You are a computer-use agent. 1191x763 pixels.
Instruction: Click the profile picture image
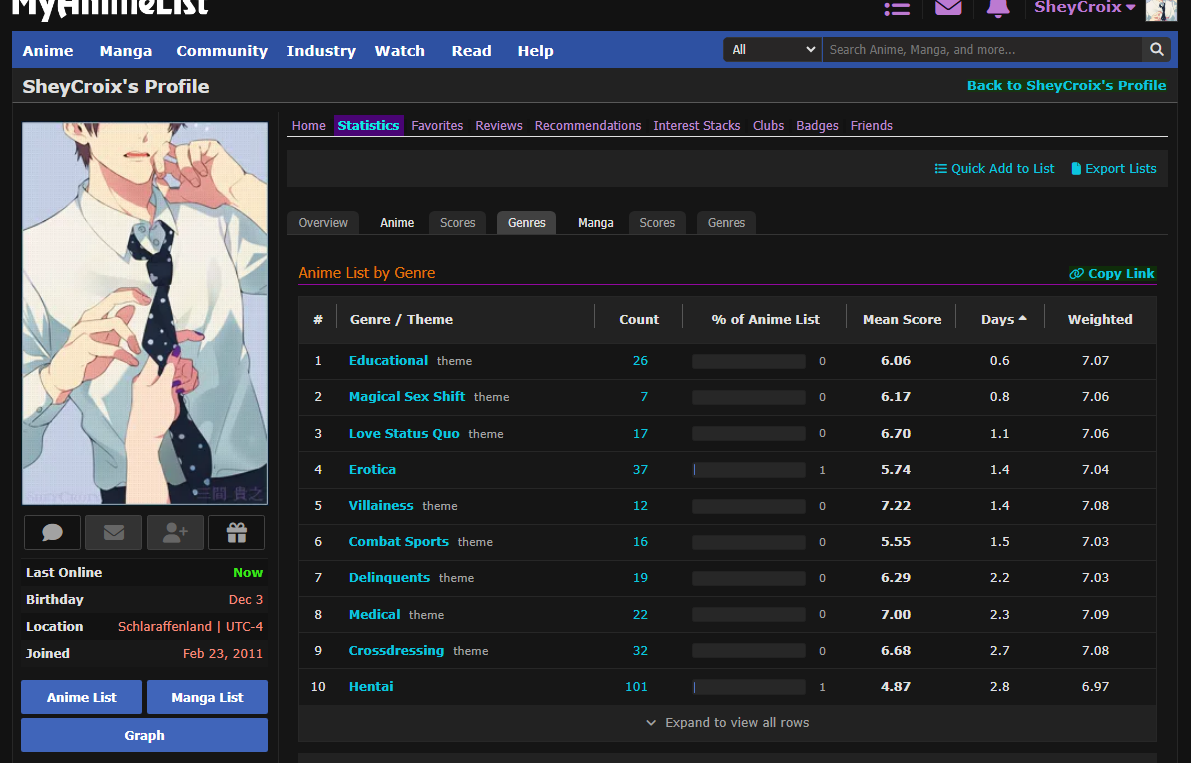click(144, 313)
